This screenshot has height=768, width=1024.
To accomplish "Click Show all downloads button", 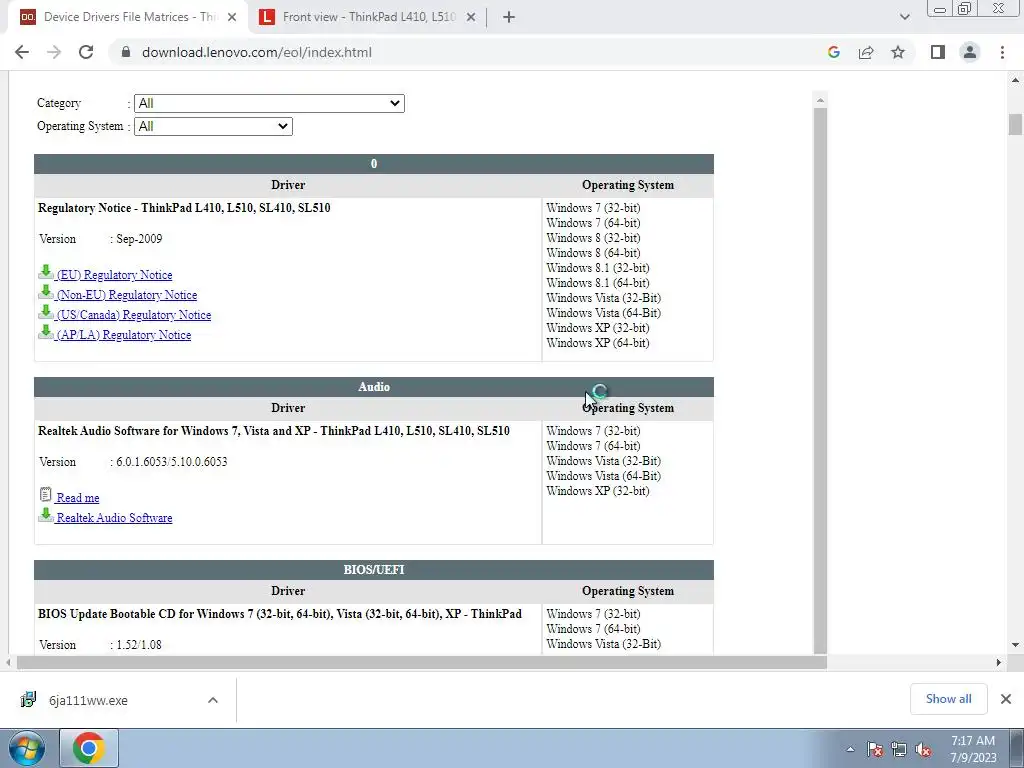I will click(x=948, y=699).
